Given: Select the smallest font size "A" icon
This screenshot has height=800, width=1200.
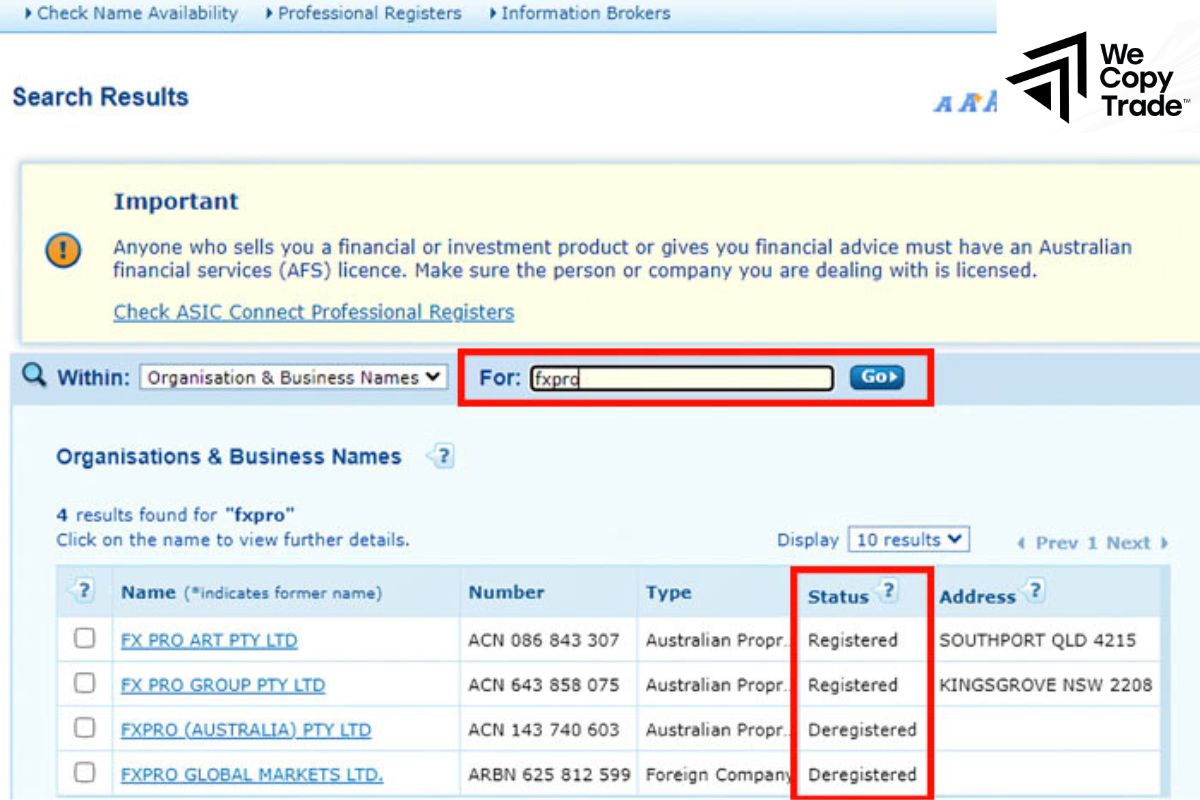Looking at the screenshot, I should click(941, 103).
